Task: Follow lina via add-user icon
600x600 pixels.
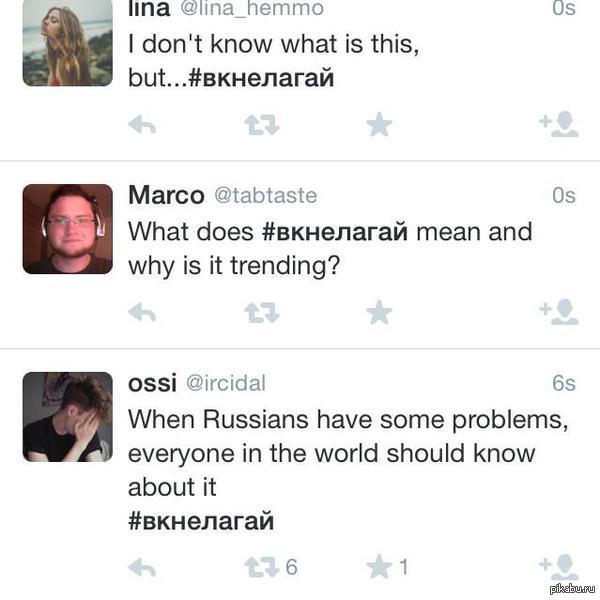Action: pyautogui.click(x=558, y=124)
